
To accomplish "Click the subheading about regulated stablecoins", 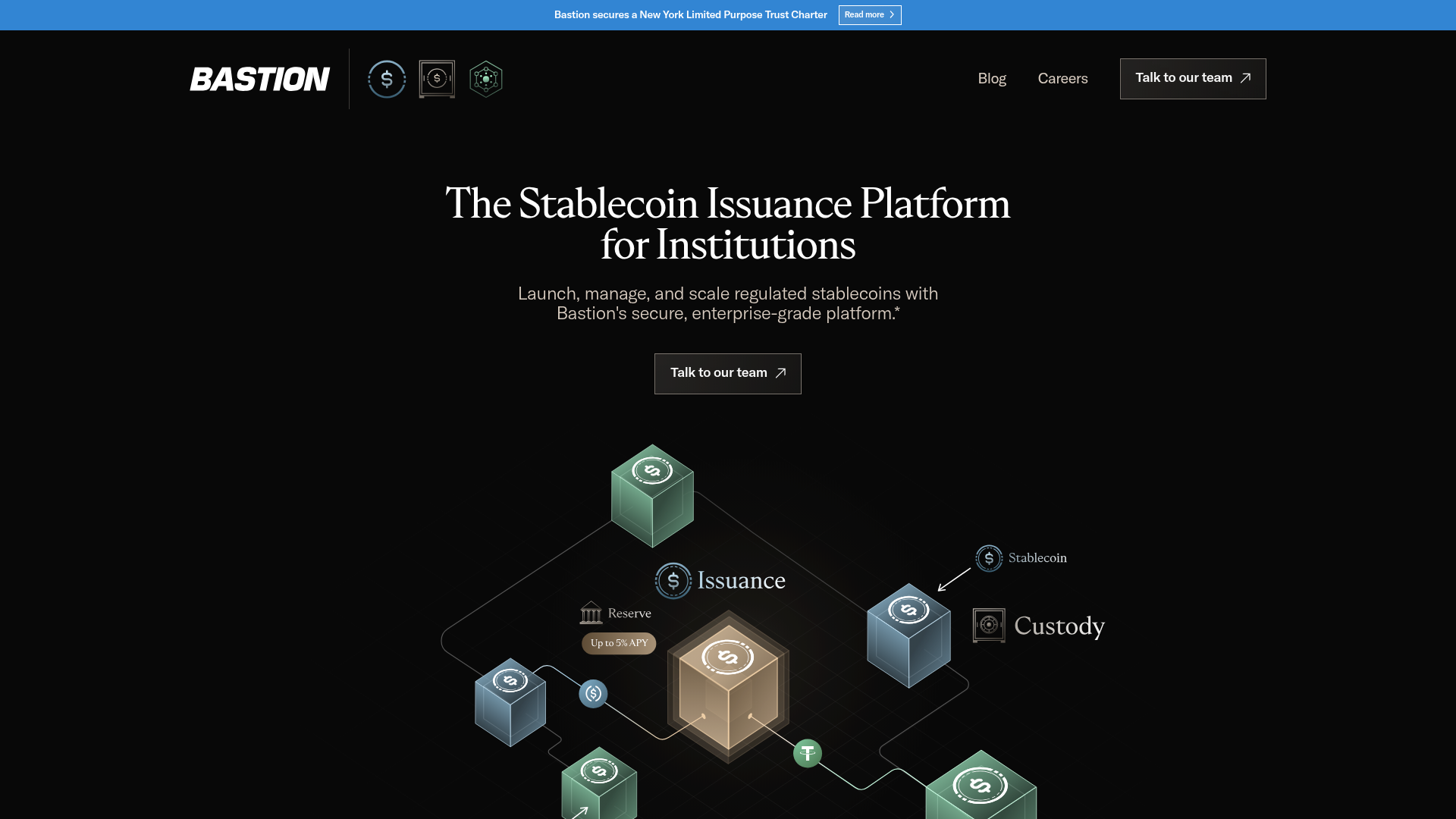I will [728, 303].
